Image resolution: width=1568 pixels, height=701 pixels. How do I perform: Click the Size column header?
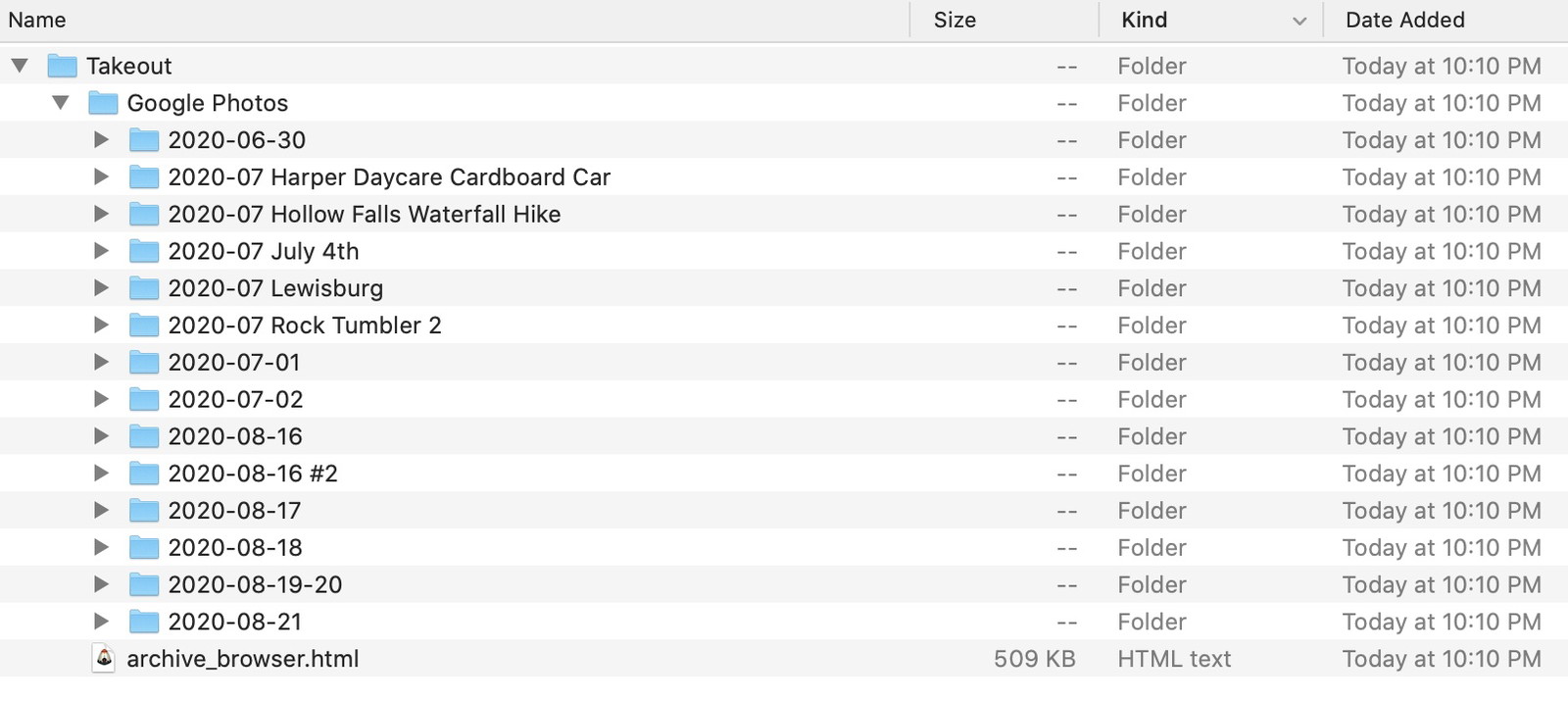tap(955, 20)
